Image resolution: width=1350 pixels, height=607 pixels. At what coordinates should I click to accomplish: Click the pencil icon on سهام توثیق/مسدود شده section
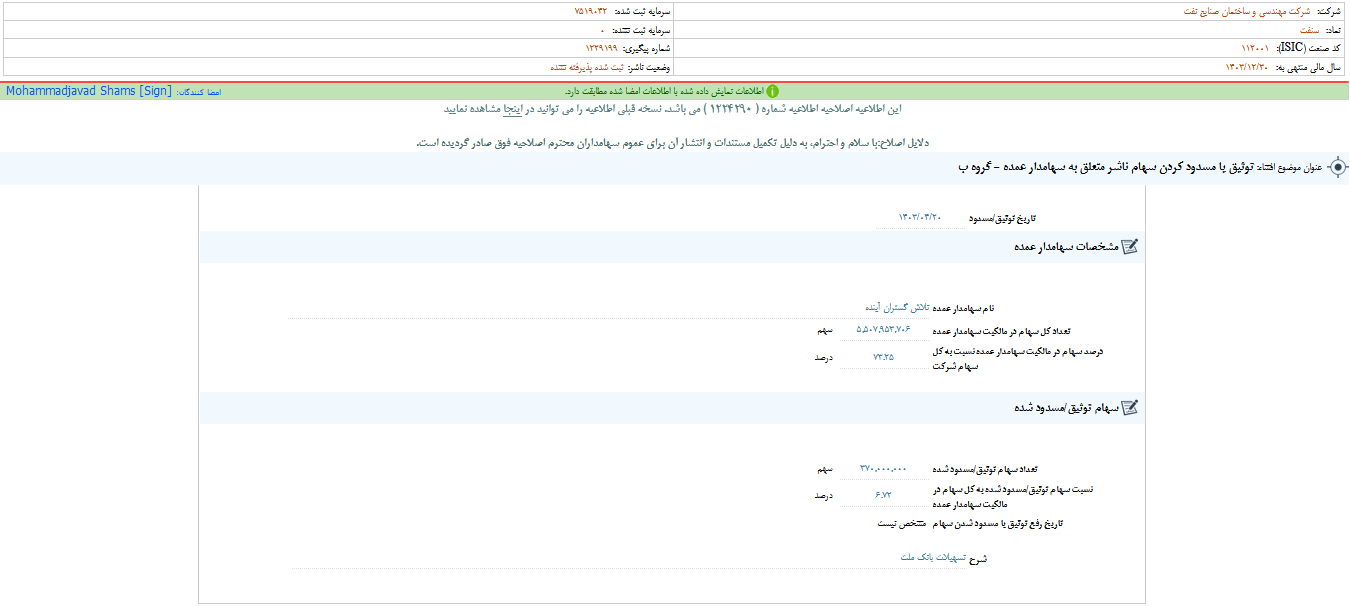click(x=1128, y=408)
